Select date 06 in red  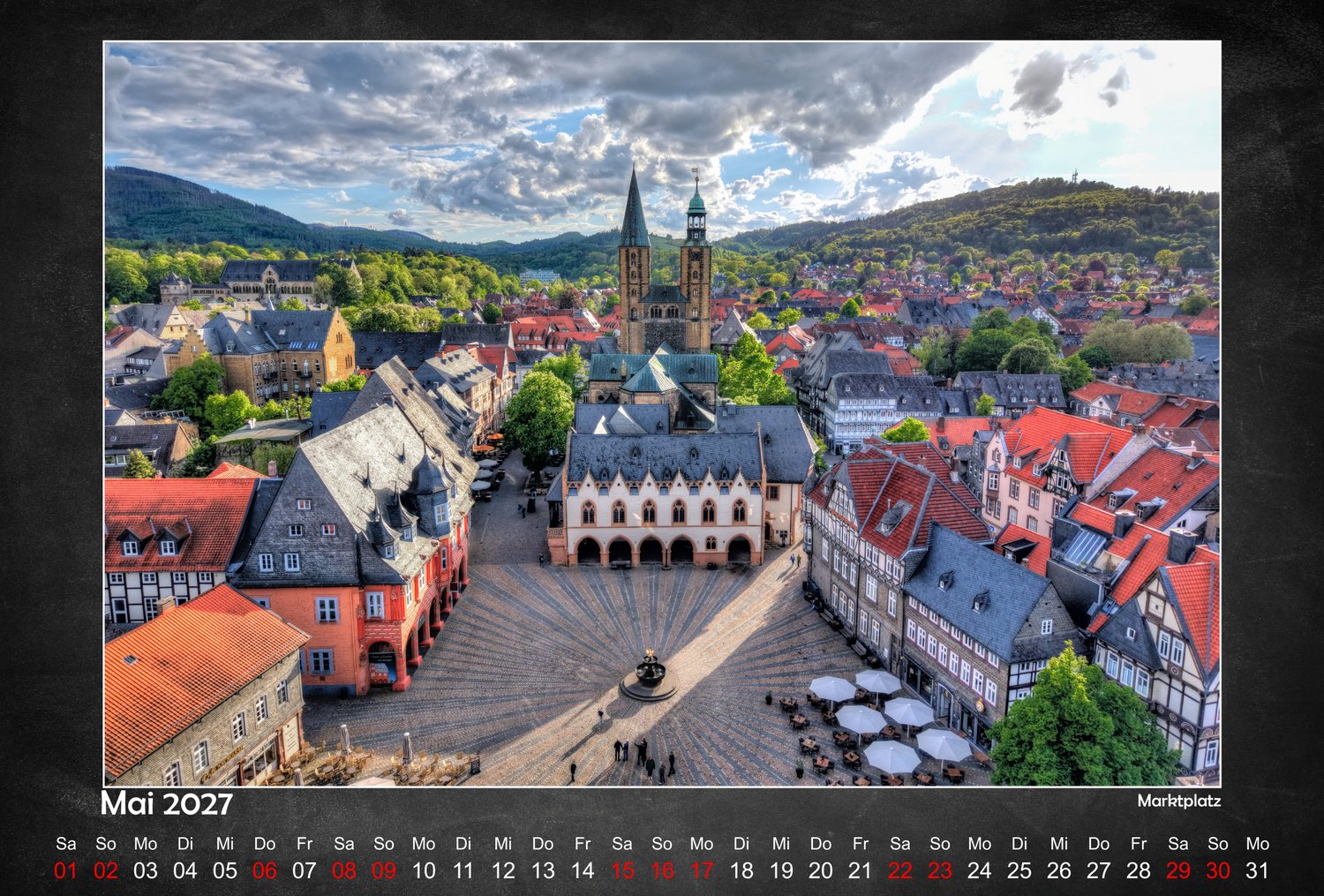[265, 870]
